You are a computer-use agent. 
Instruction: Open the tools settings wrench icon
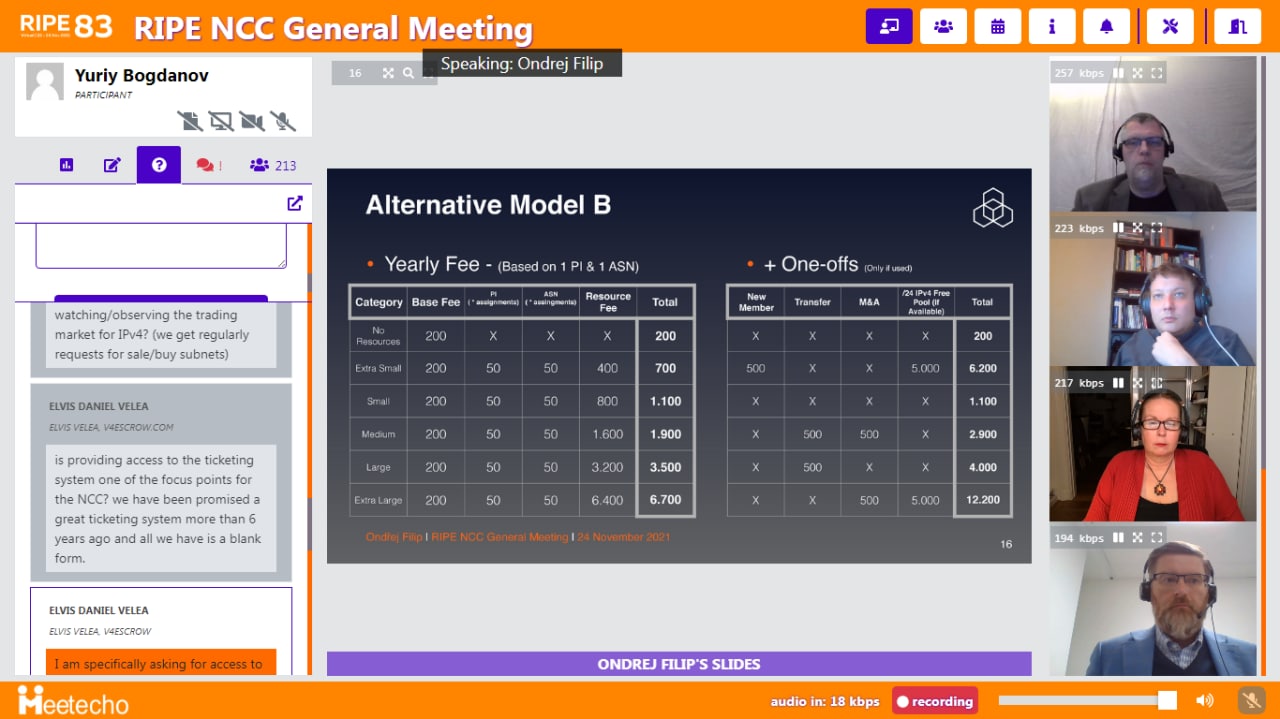[x=1170, y=27]
